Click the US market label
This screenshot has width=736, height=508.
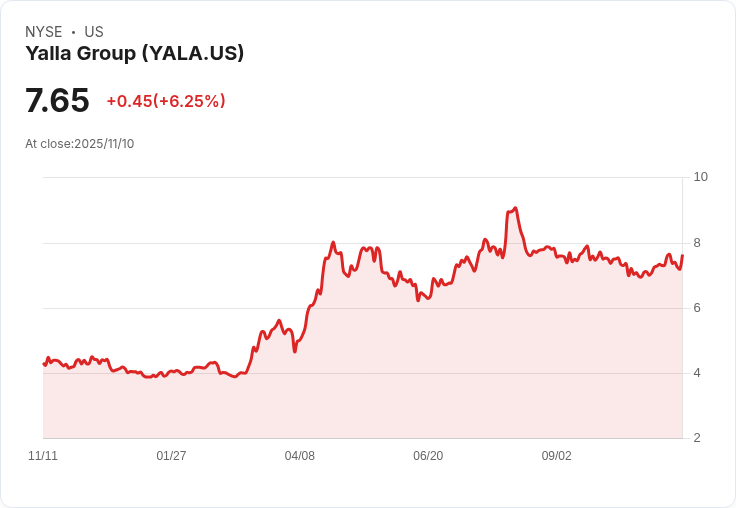[x=94, y=32]
